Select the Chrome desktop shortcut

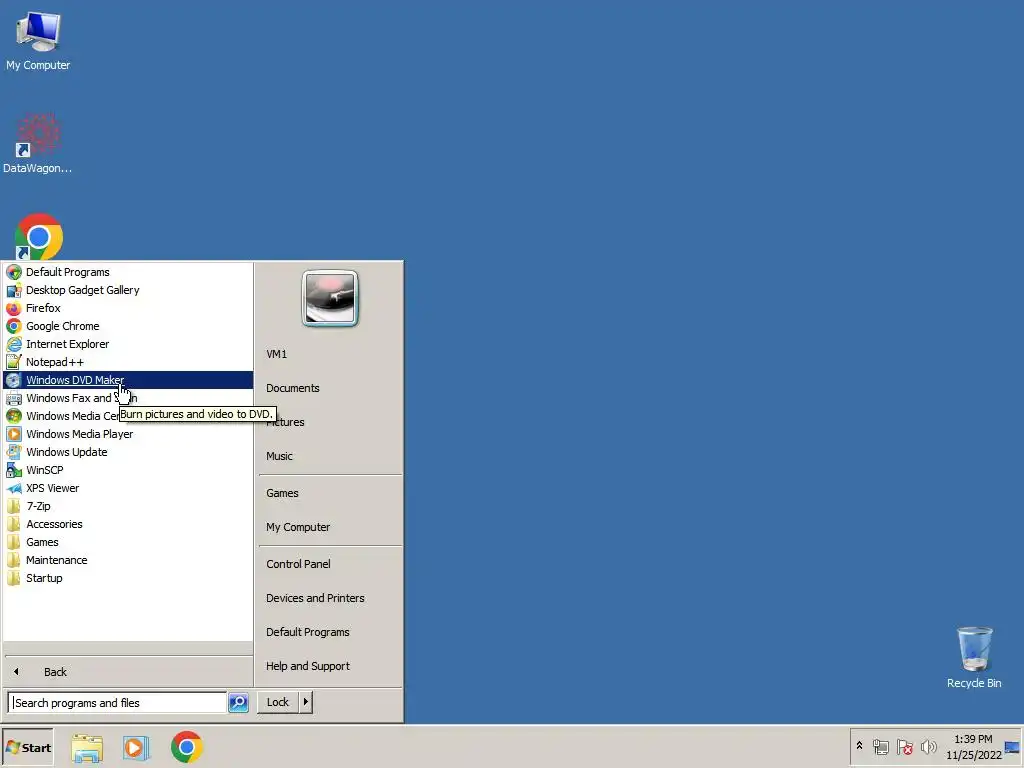coord(39,236)
